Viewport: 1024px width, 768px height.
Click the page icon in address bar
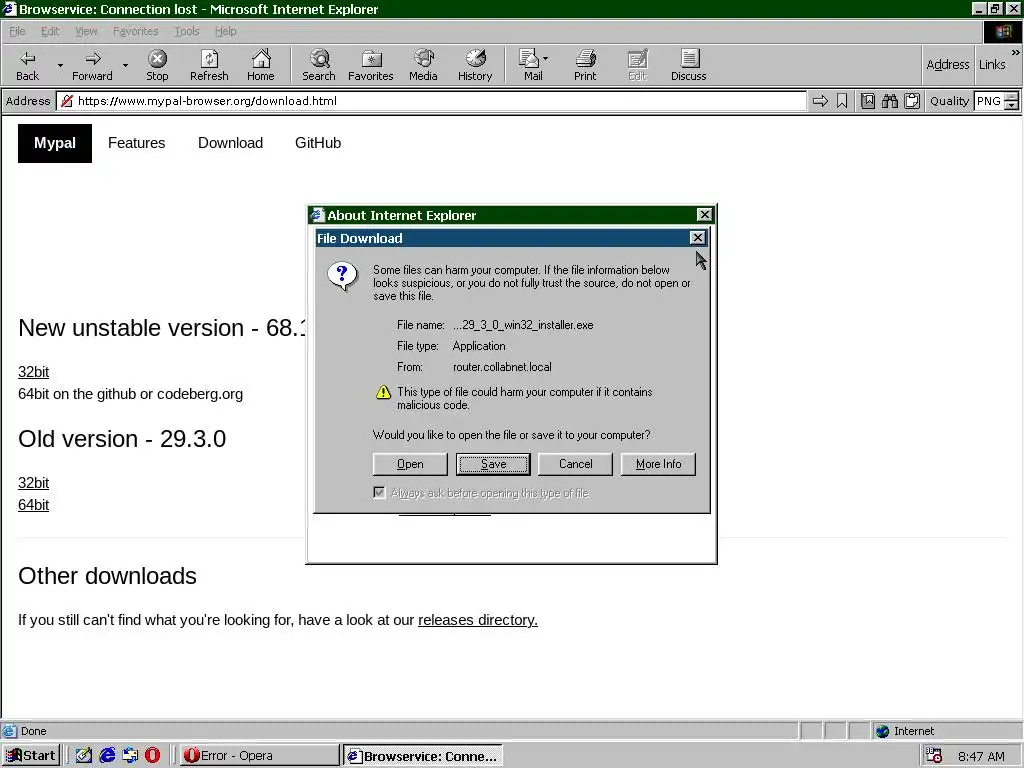[x=66, y=101]
